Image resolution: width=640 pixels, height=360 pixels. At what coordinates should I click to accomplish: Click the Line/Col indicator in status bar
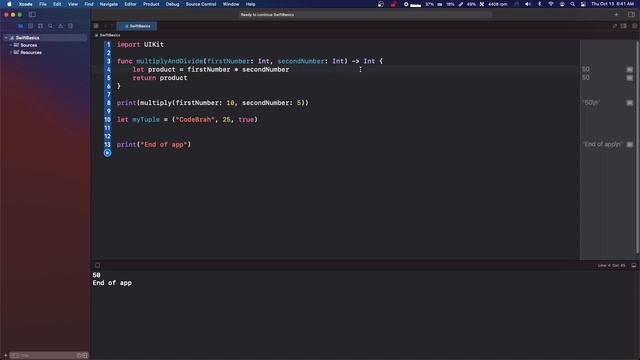pyautogui.click(x=611, y=265)
